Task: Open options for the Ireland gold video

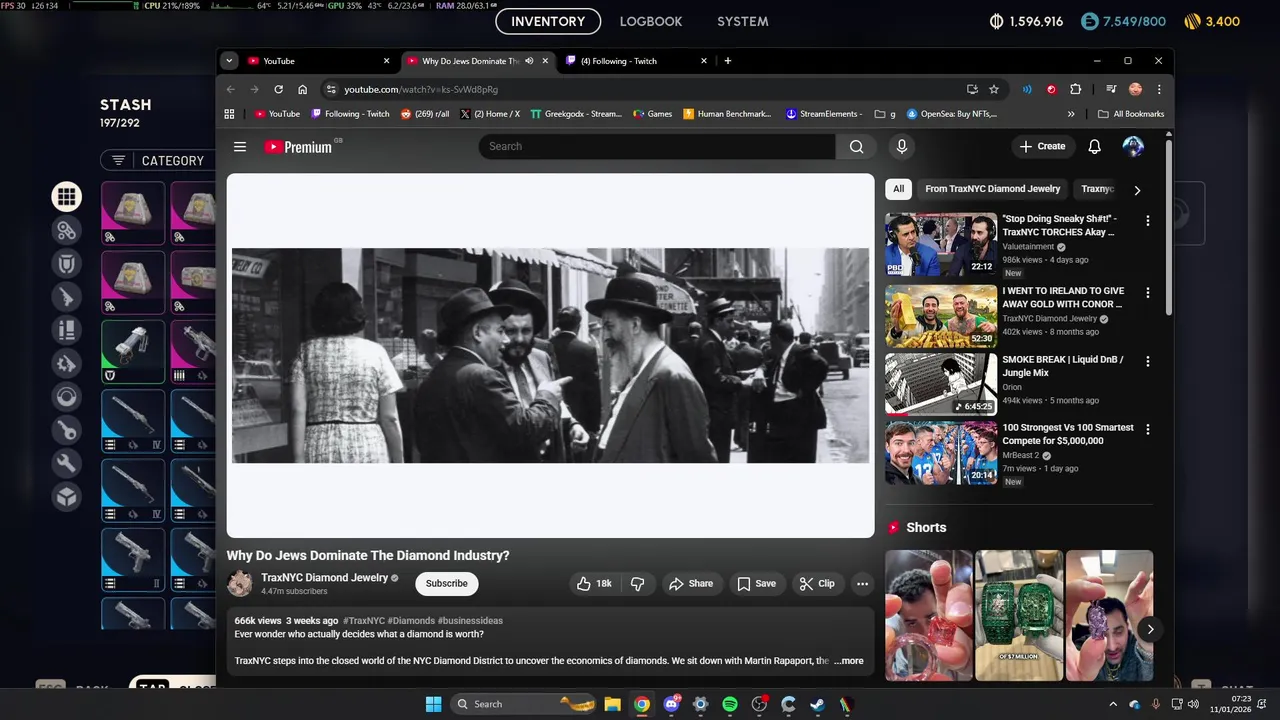Action: pyautogui.click(x=1147, y=292)
